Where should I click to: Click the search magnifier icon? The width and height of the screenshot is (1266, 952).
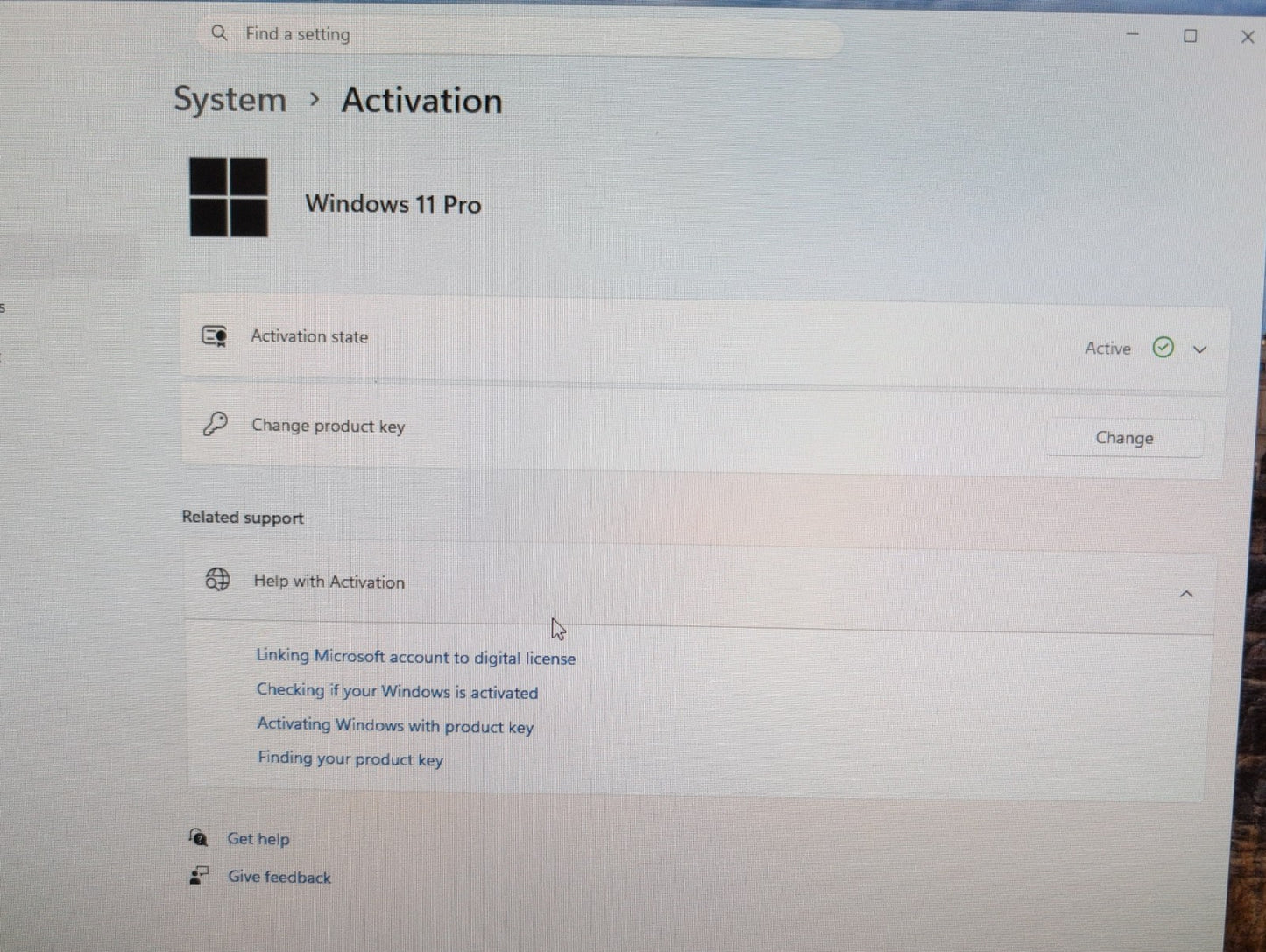click(x=219, y=33)
